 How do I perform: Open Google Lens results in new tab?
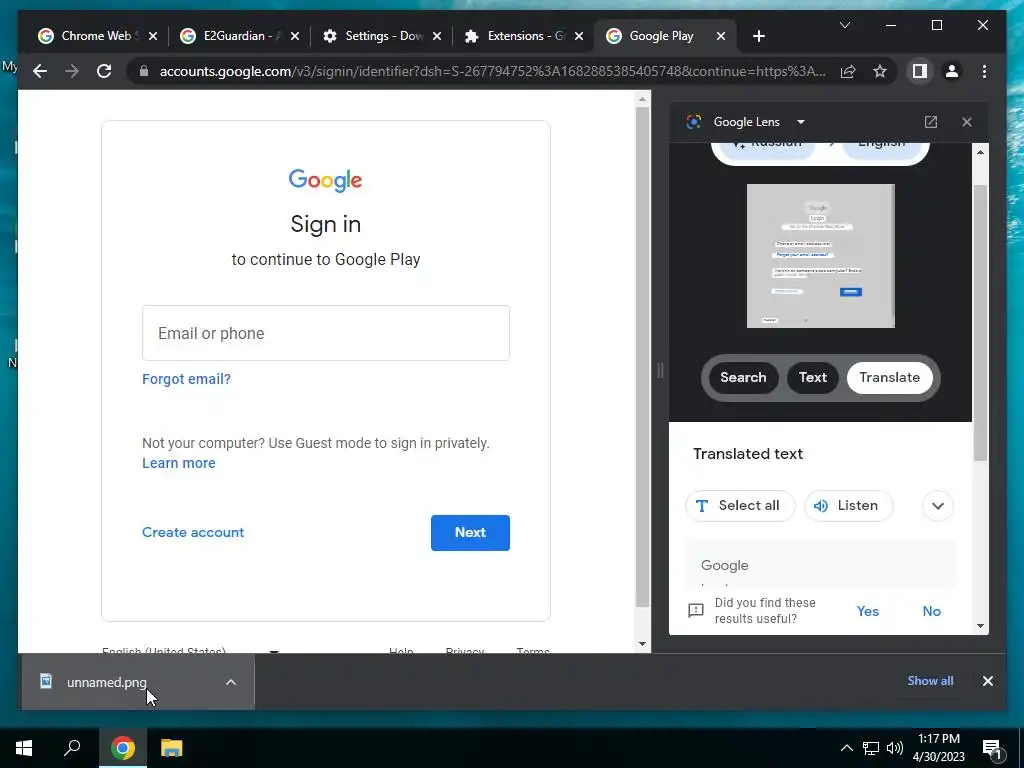931,122
